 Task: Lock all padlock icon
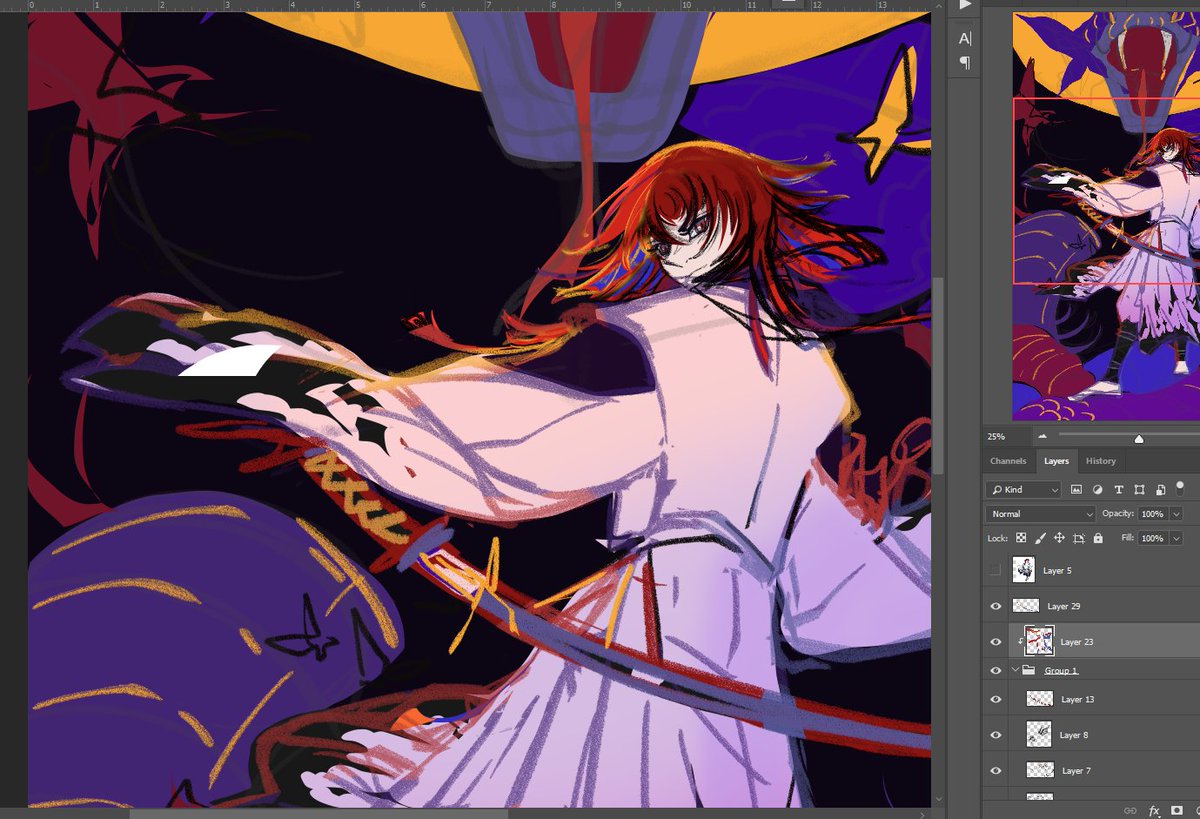[1098, 538]
